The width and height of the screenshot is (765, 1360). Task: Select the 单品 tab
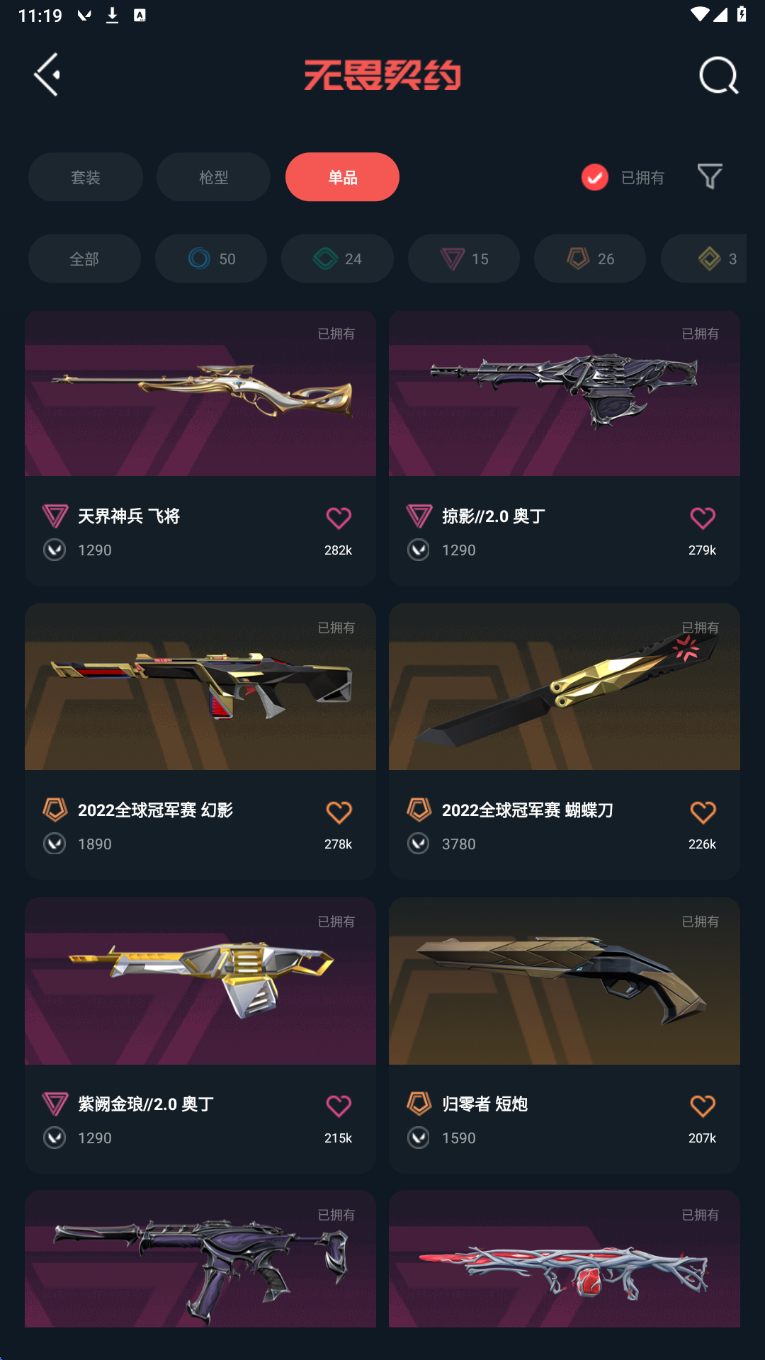[342, 177]
